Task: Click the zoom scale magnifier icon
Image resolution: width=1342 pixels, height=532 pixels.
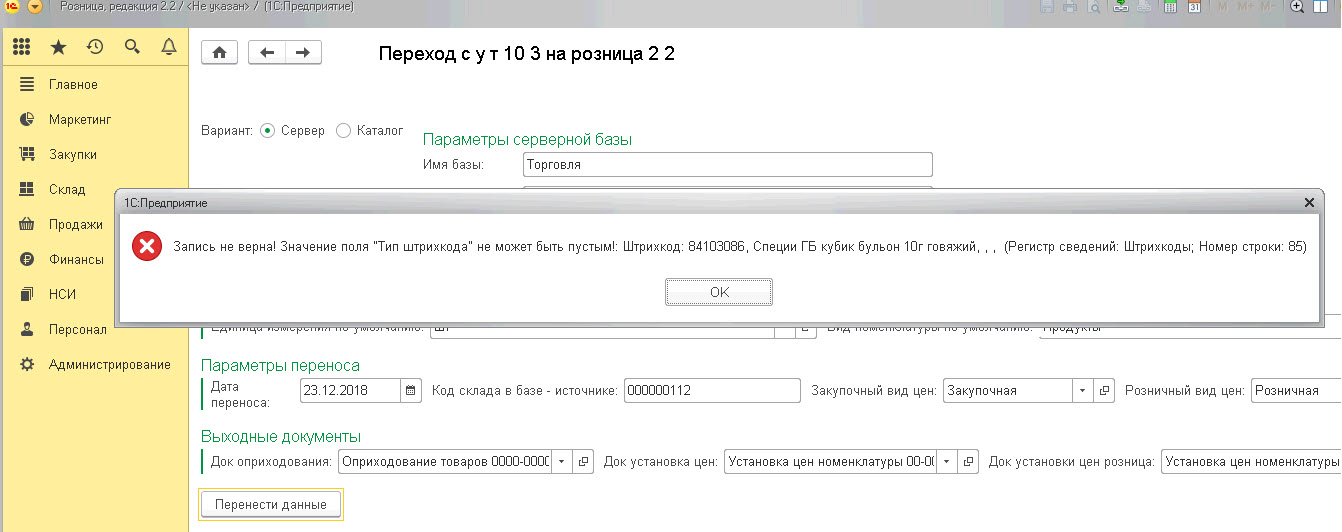Action: [x=1297, y=7]
